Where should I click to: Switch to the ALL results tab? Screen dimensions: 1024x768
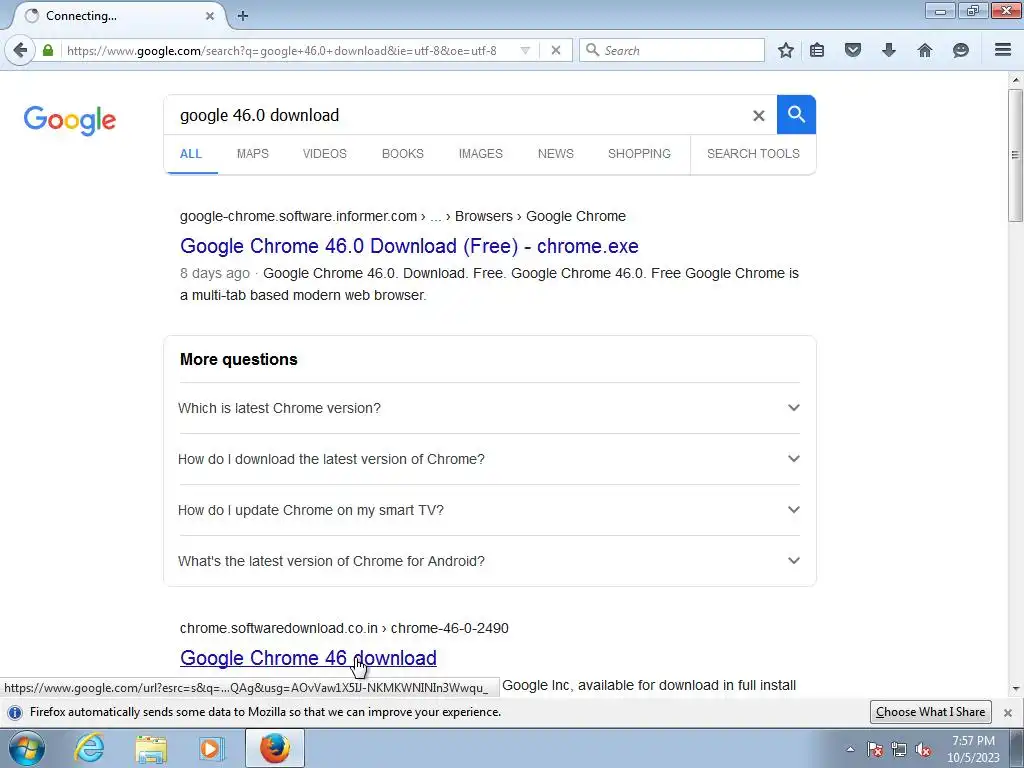point(191,153)
